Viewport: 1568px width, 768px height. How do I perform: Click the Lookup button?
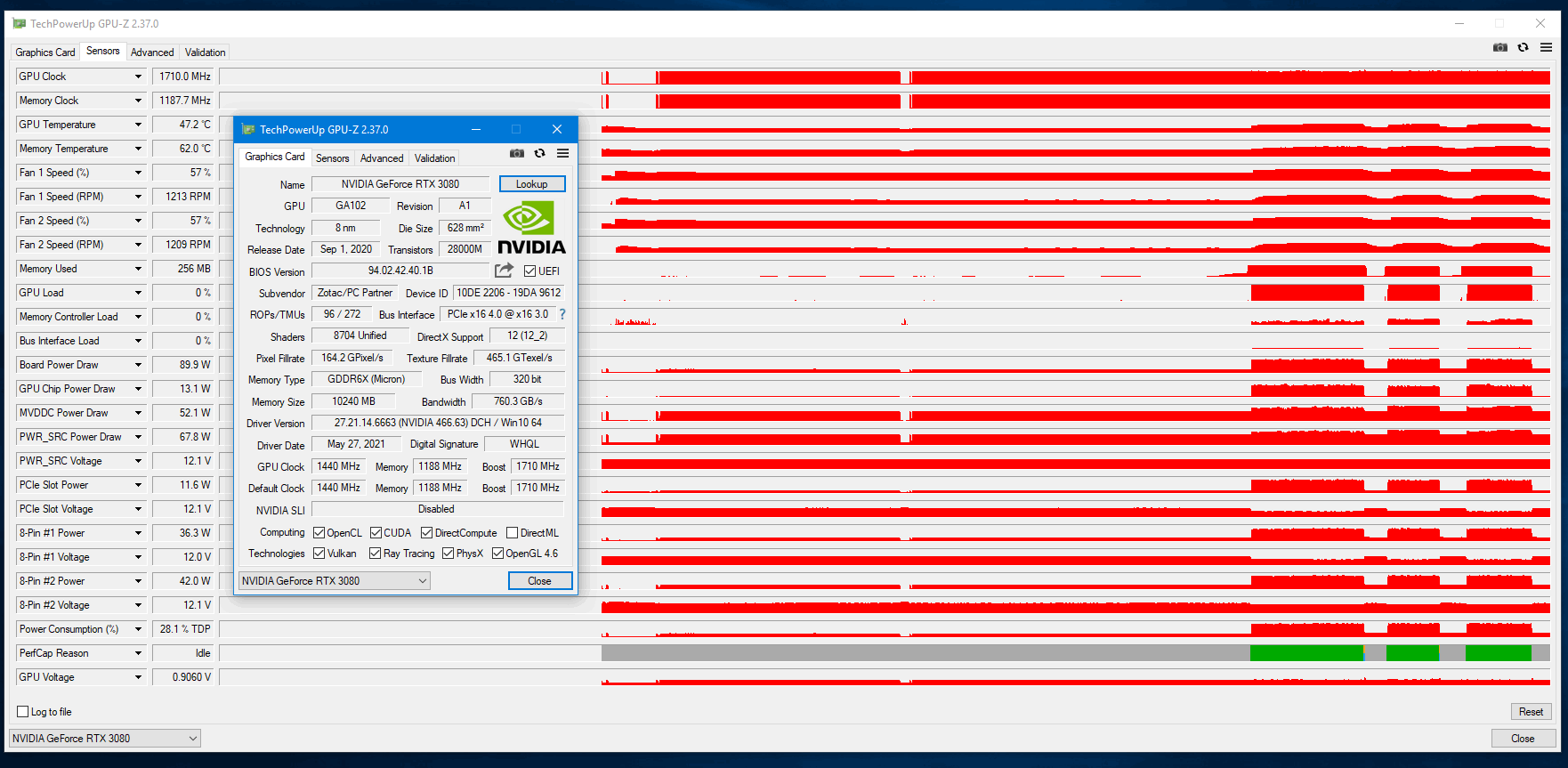[532, 184]
